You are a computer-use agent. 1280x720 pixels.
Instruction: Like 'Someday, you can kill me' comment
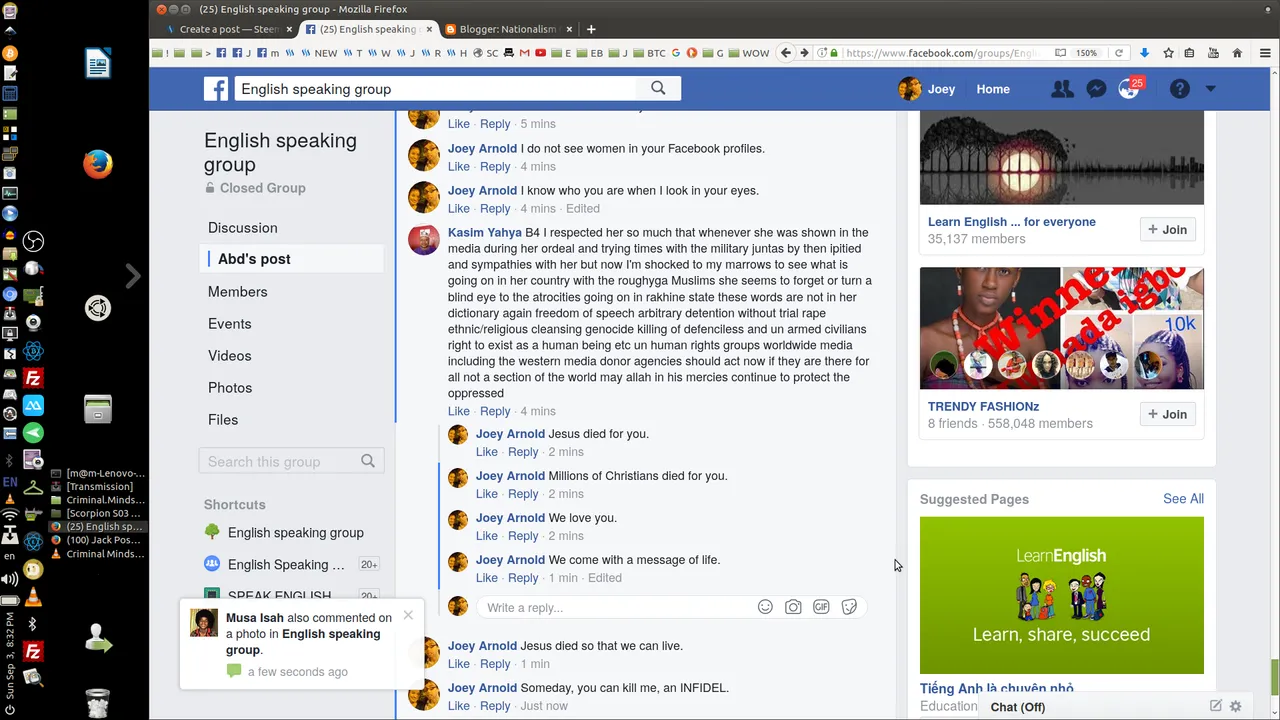[x=459, y=706]
